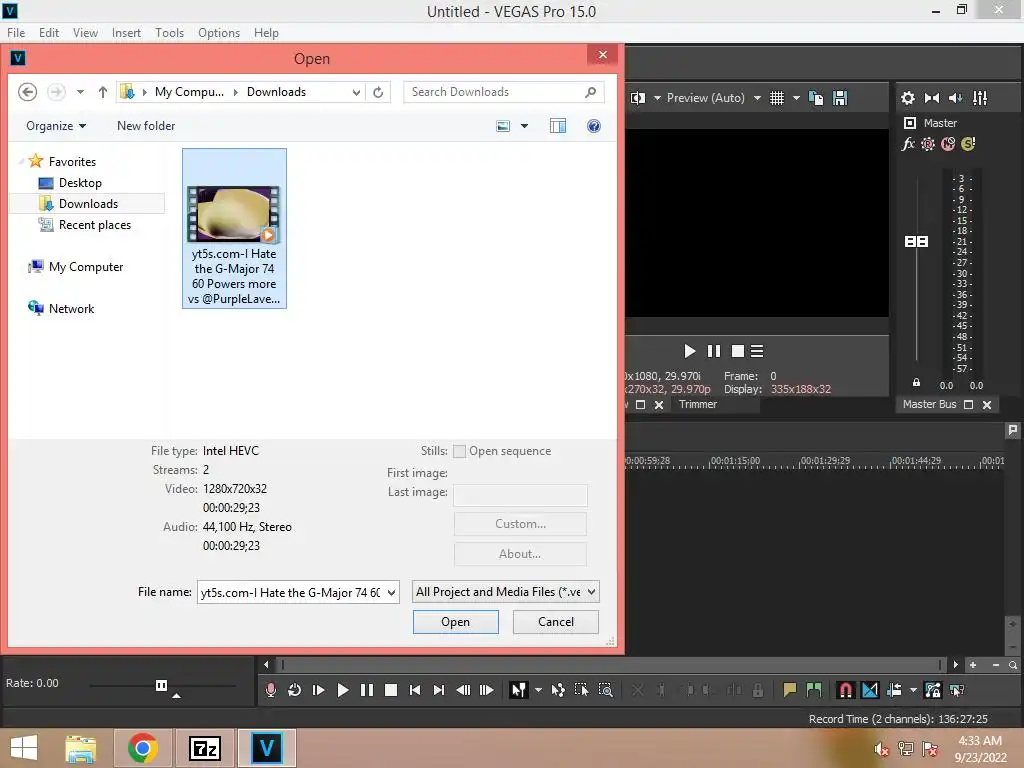1024x768 pixels.
Task: Step to next frame in transport bar
Action: pos(487,690)
